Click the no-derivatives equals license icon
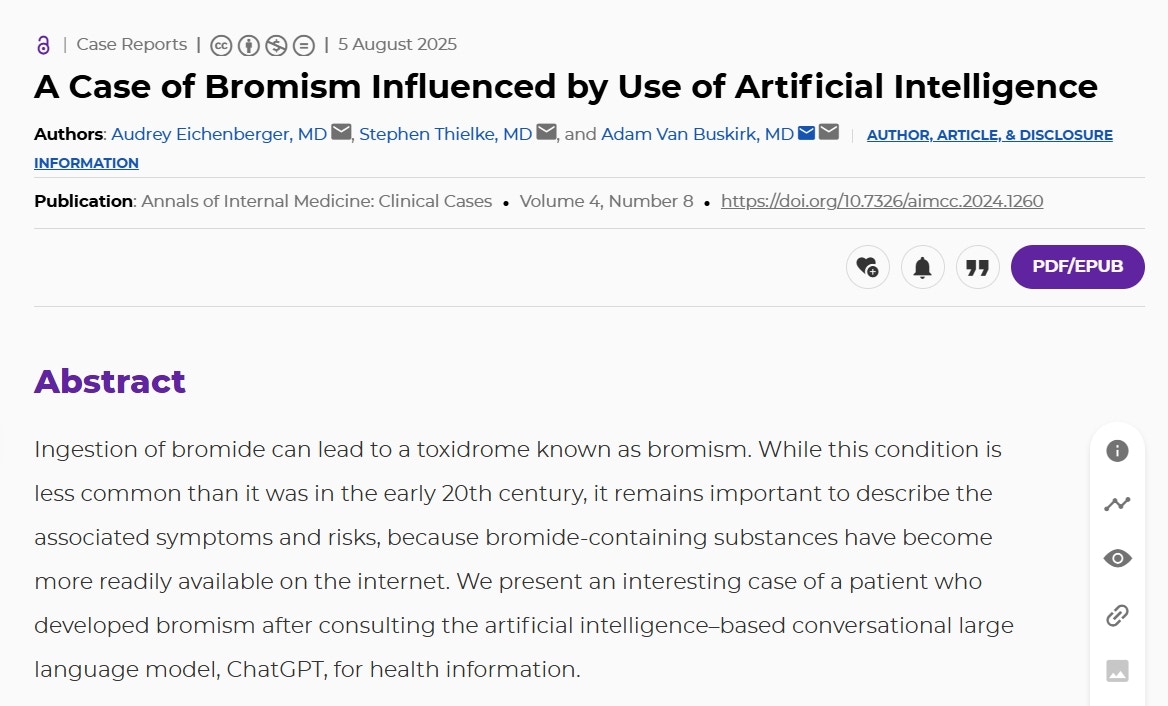 point(304,45)
